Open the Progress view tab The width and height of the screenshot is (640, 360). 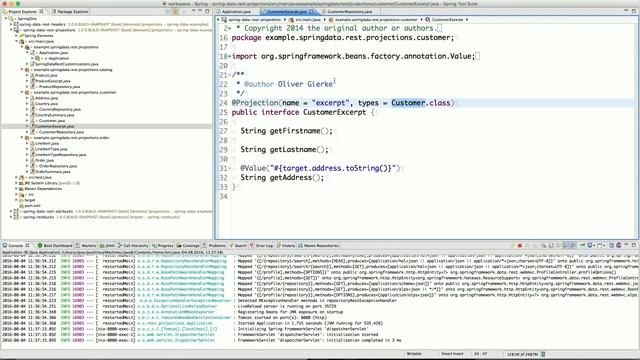tap(162, 246)
